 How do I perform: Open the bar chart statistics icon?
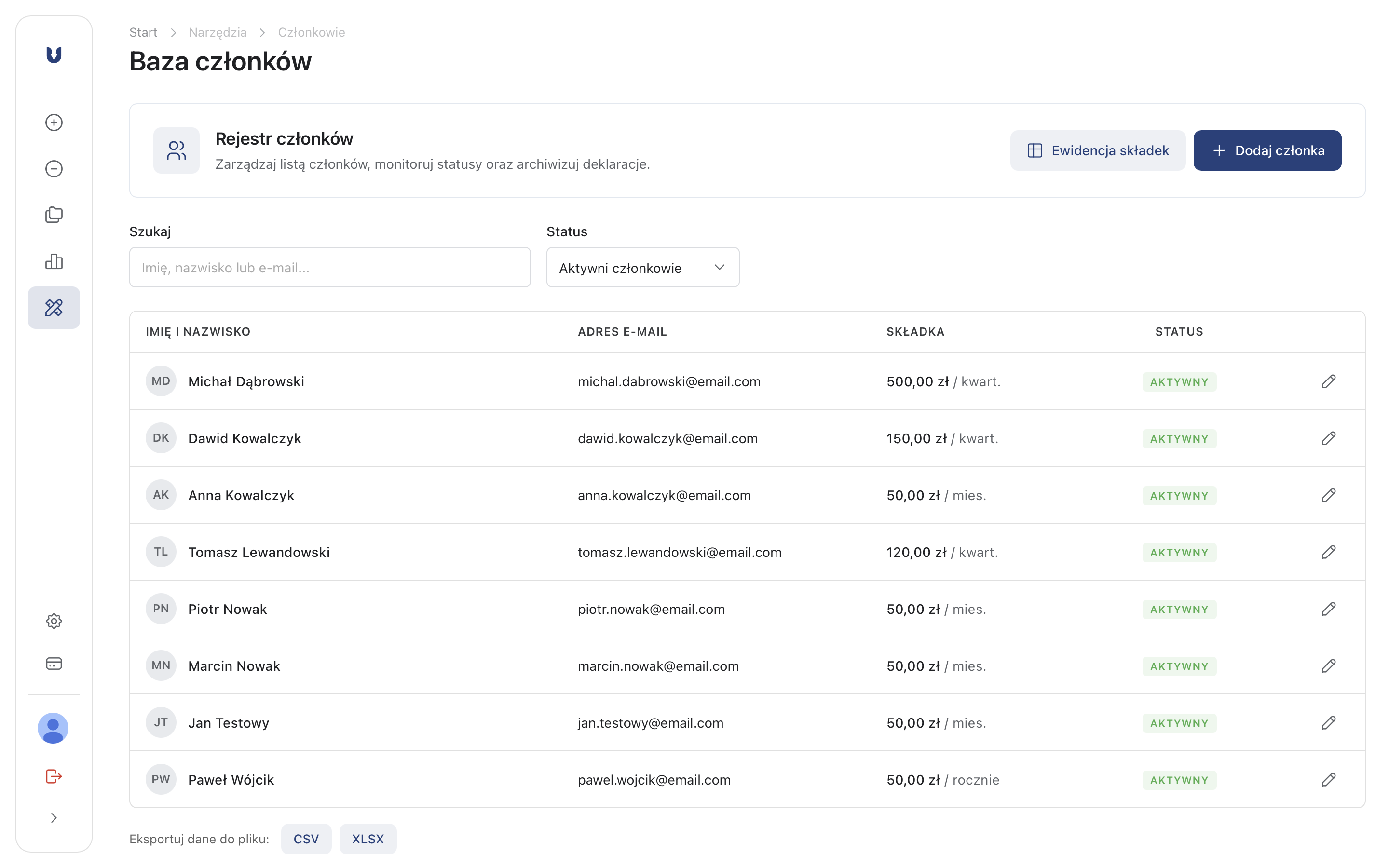54,261
